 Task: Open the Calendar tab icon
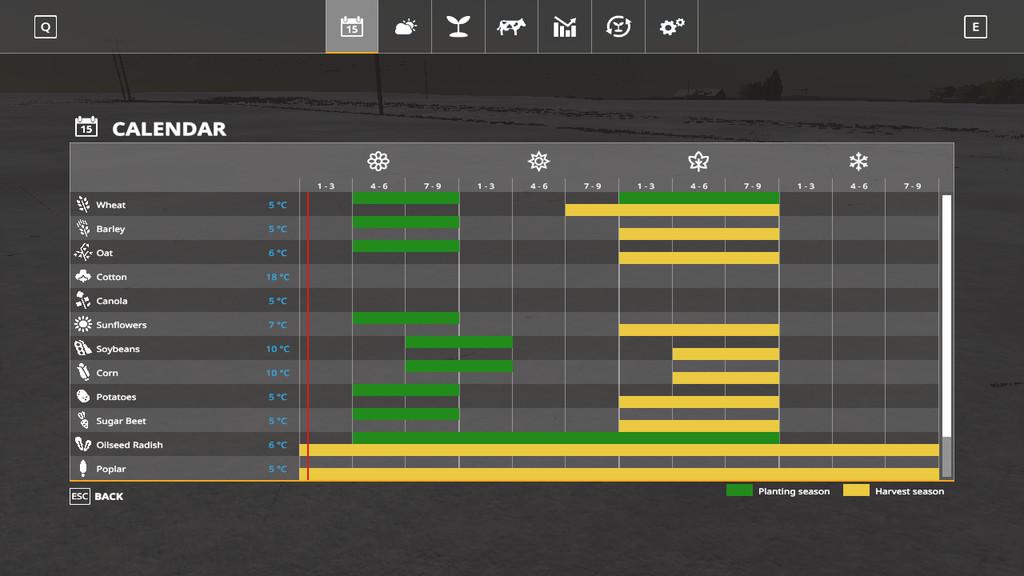[352, 27]
